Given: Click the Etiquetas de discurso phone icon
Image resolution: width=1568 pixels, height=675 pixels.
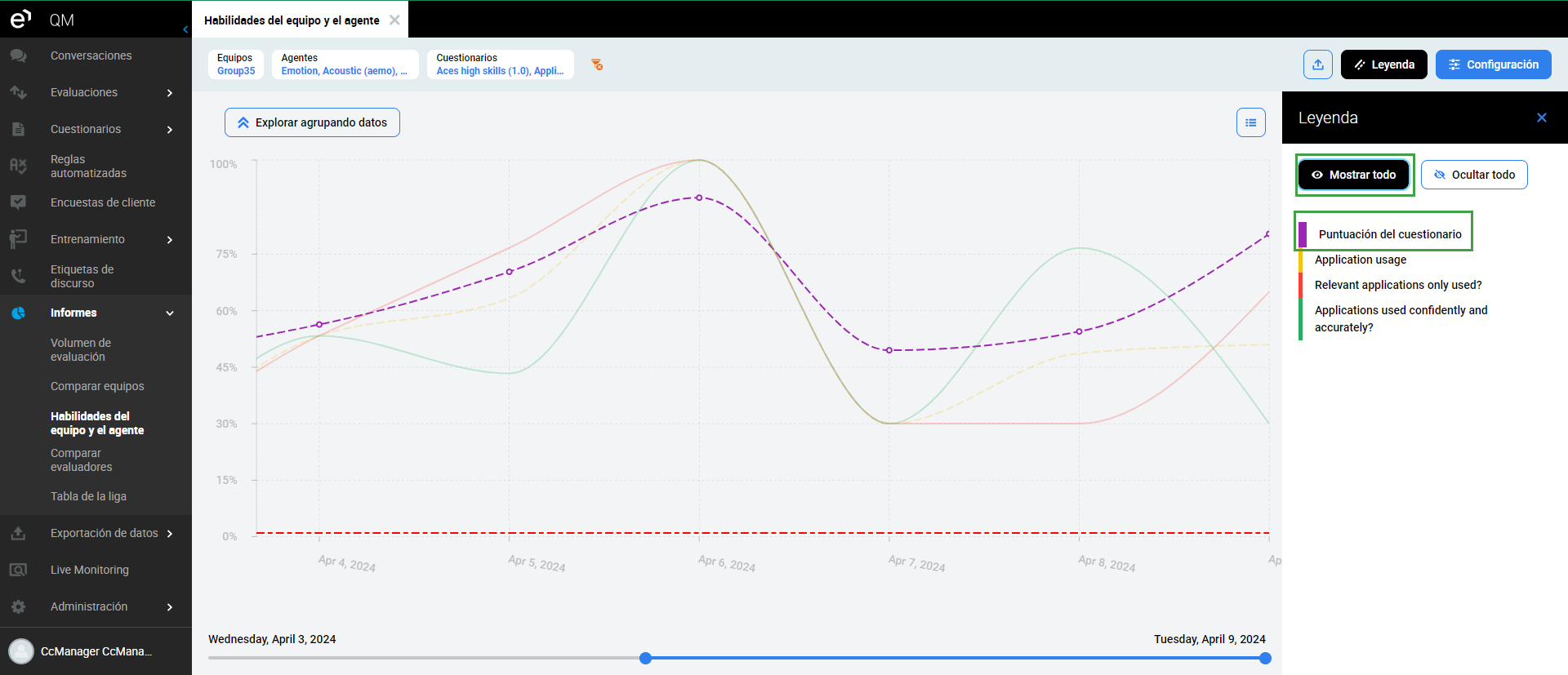Looking at the screenshot, I should pos(18,276).
